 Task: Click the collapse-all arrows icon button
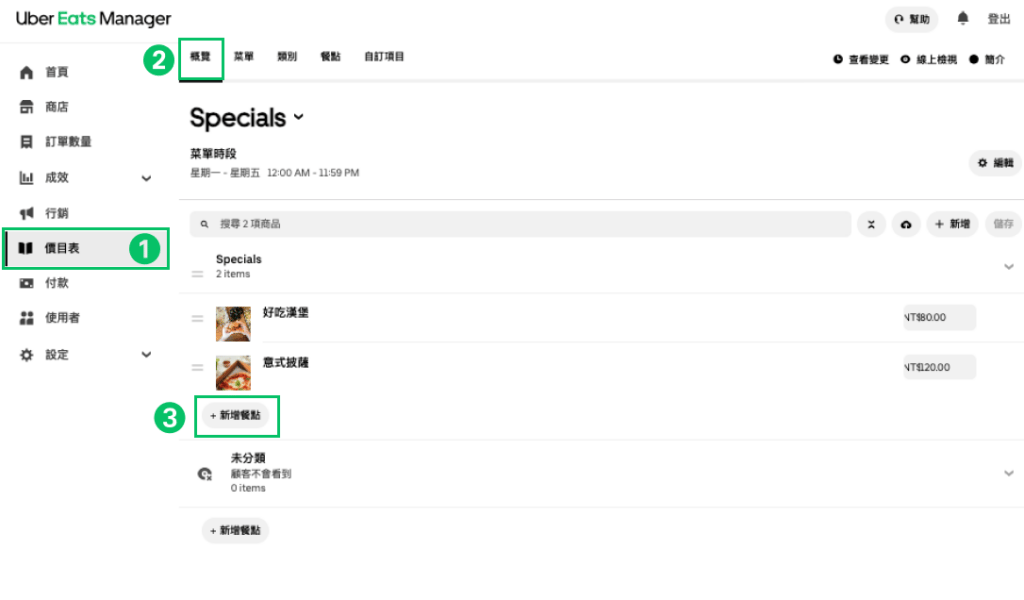click(x=871, y=224)
